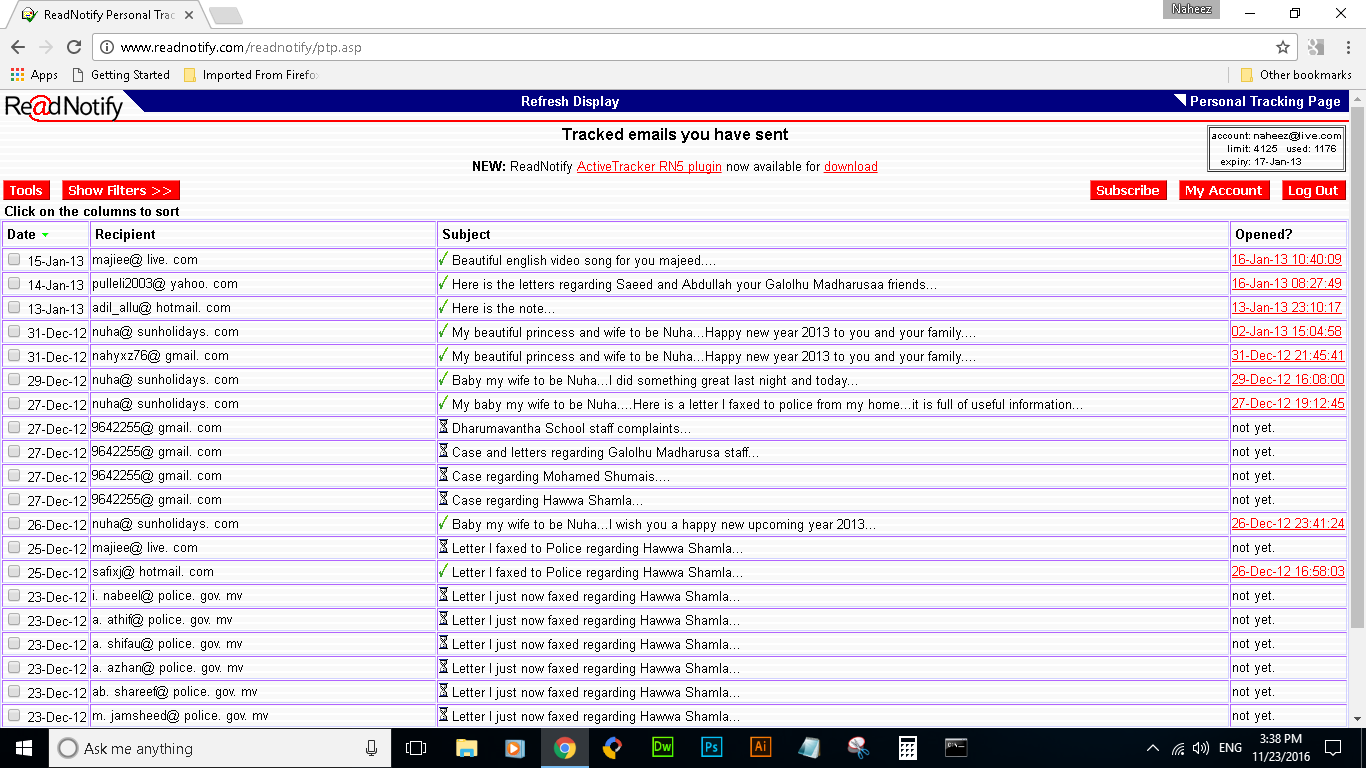Click the Log Out button
Image resolution: width=1366 pixels, height=768 pixels.
1313,190
